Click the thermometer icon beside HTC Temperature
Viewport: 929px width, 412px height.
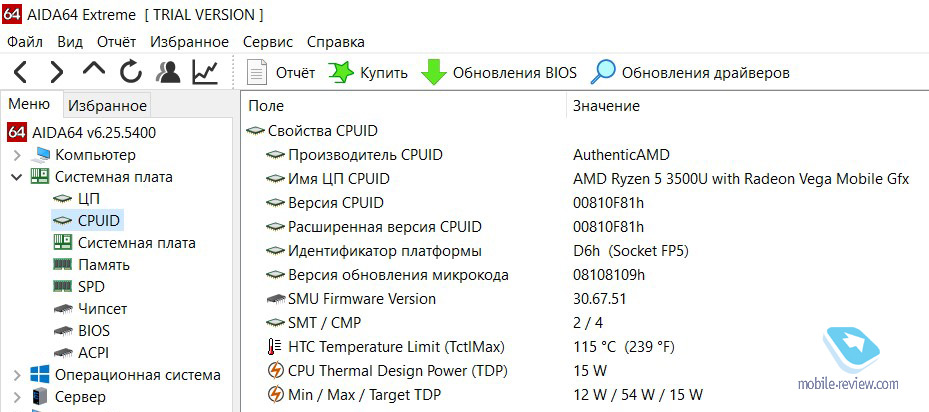tap(274, 347)
